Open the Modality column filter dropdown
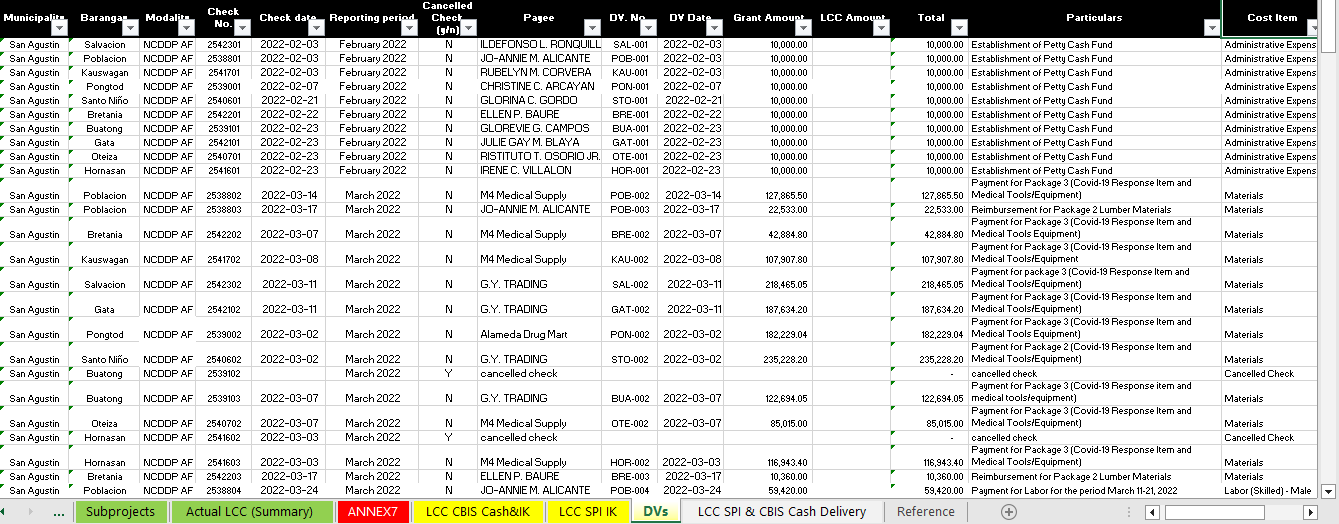The width and height of the screenshot is (1339, 524). pyautogui.click(x=186, y=29)
